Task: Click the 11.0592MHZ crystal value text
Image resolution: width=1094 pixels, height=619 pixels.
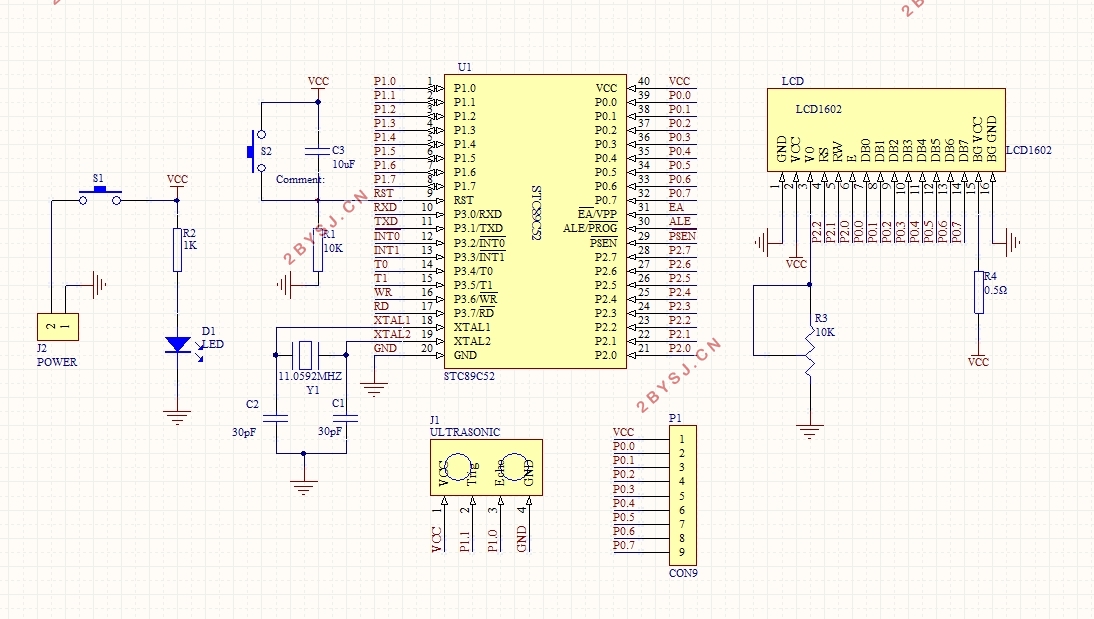Action: 310,376
